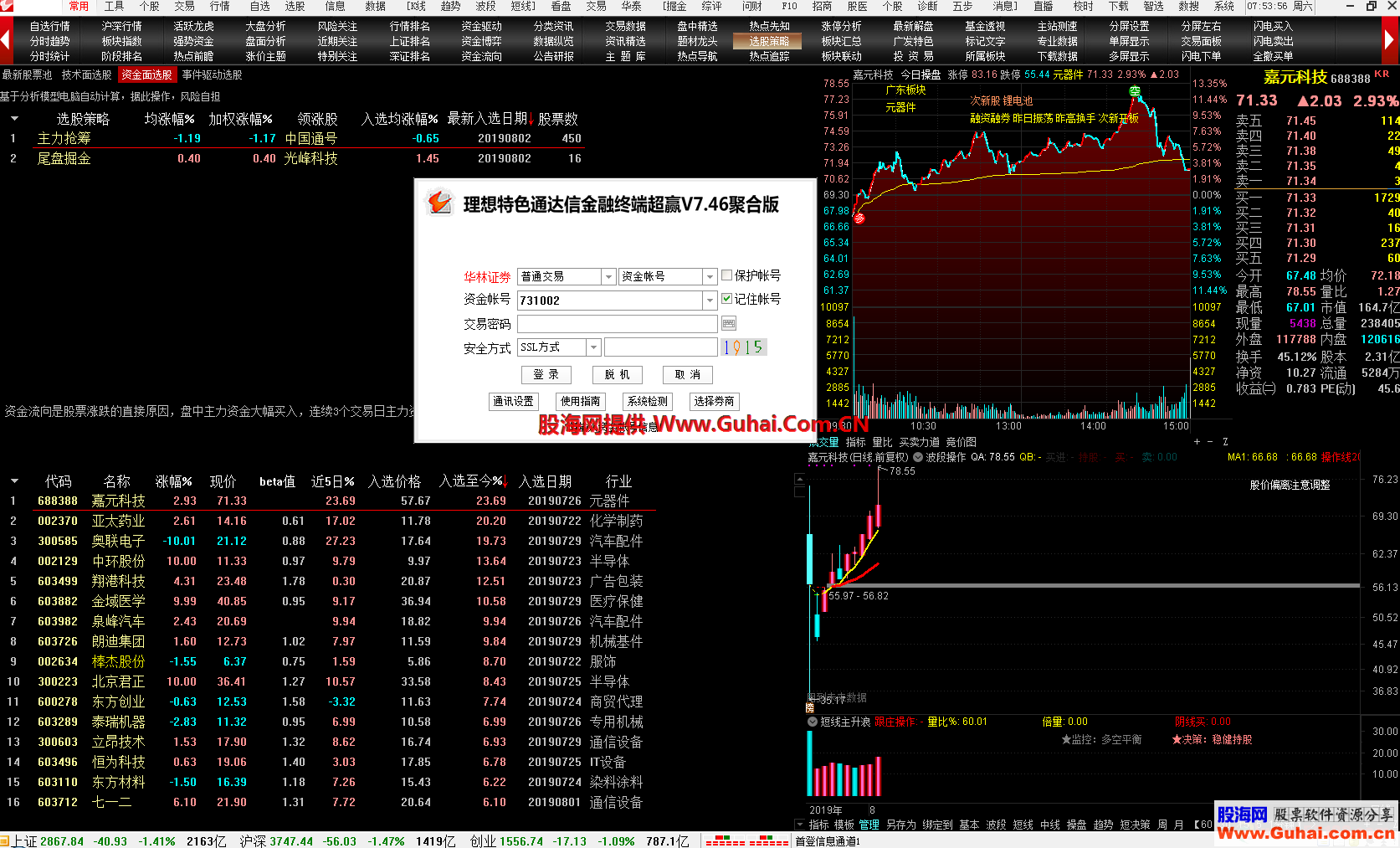
Task: Click the soft keyboard icon beside password
Action: (x=728, y=323)
